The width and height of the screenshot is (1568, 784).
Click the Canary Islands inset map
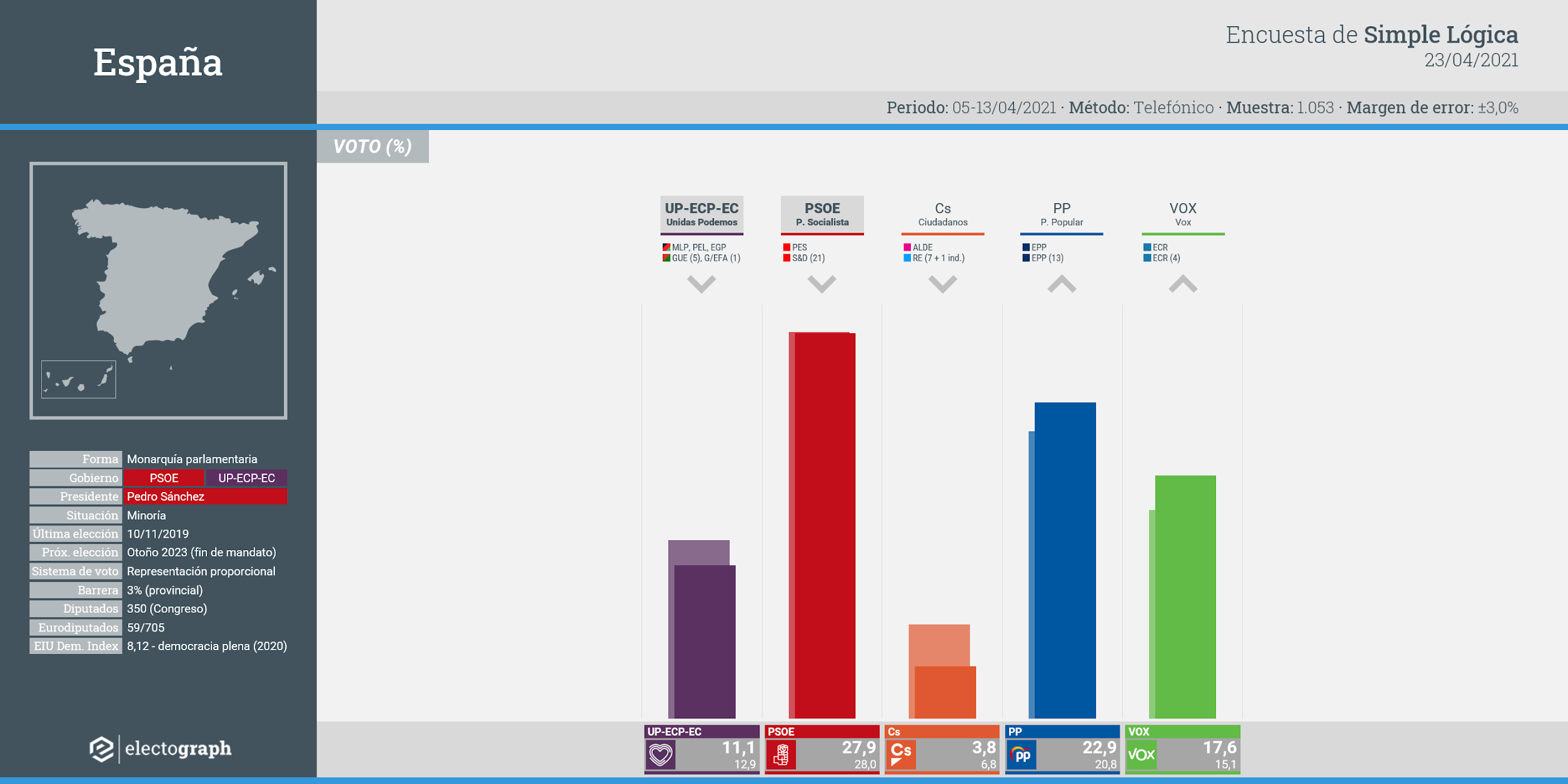click(78, 379)
